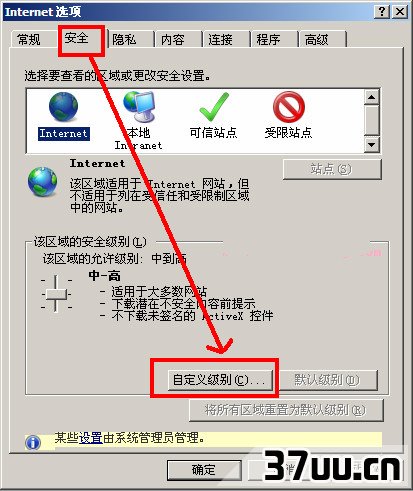
Task: Select the 本地 Intranet zone icon
Action: (x=139, y=106)
